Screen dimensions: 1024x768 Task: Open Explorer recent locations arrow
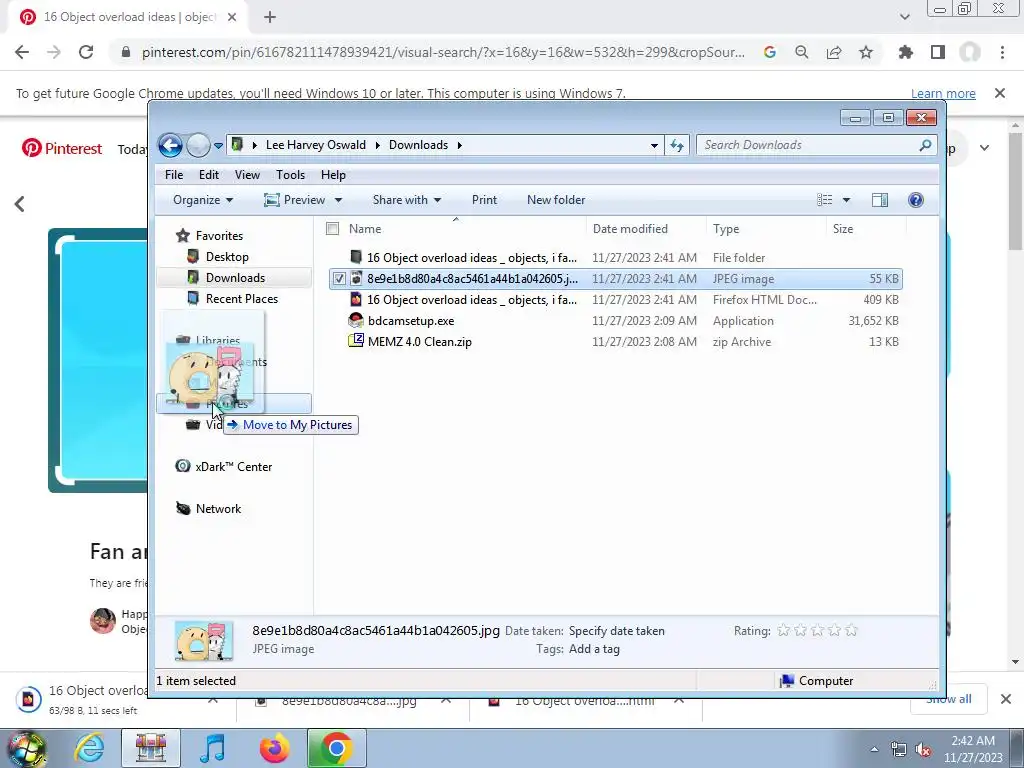pos(218,146)
